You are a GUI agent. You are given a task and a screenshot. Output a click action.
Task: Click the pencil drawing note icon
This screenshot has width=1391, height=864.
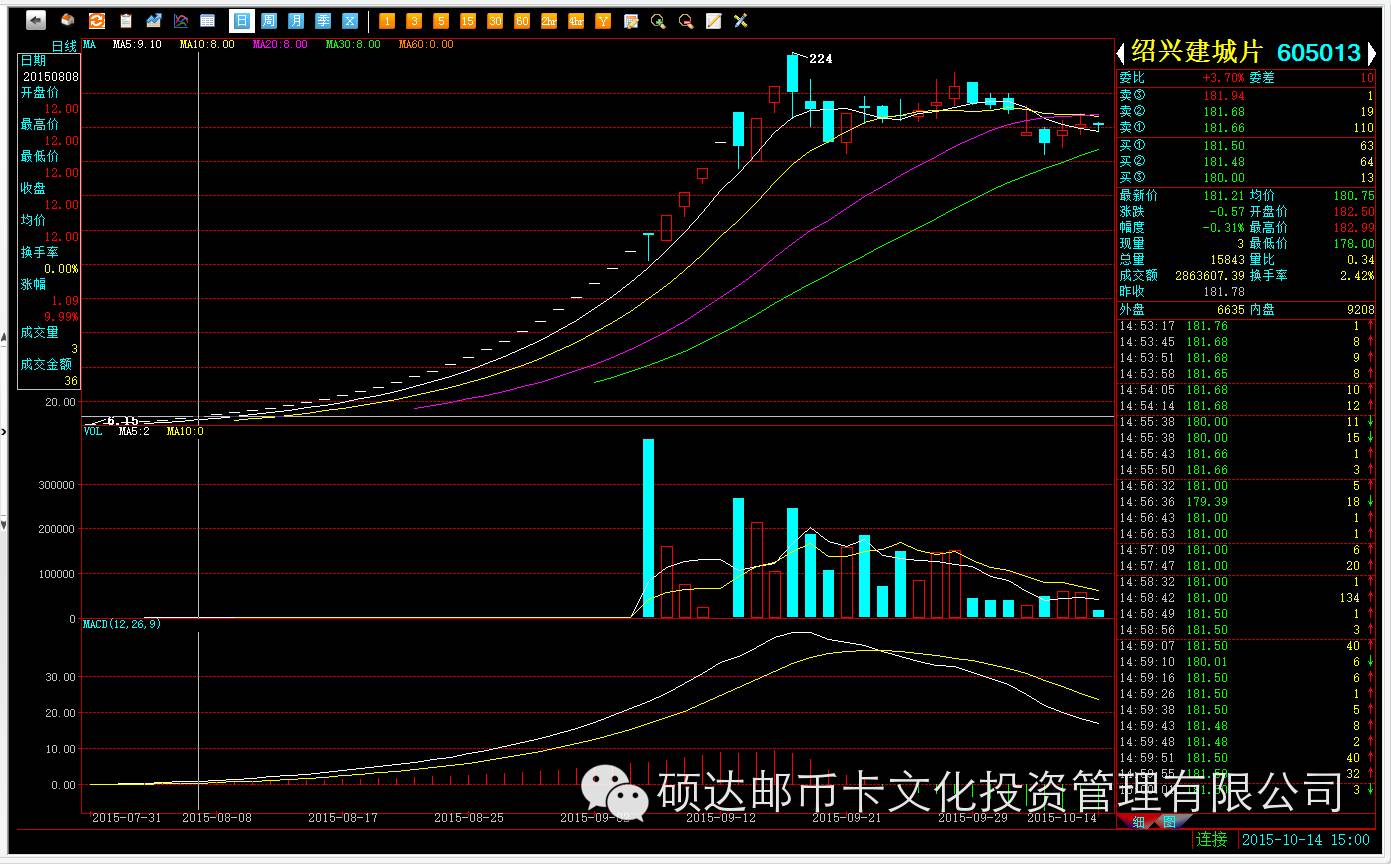(x=713, y=20)
